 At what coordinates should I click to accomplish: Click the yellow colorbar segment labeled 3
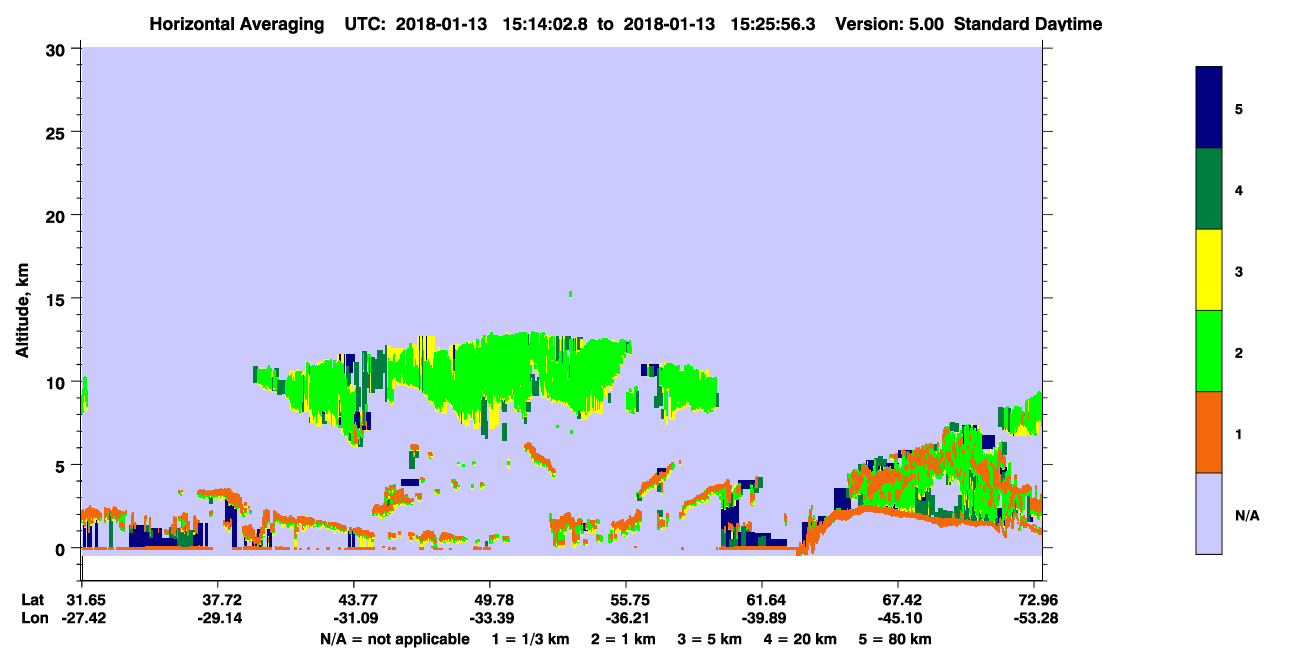tap(1209, 270)
